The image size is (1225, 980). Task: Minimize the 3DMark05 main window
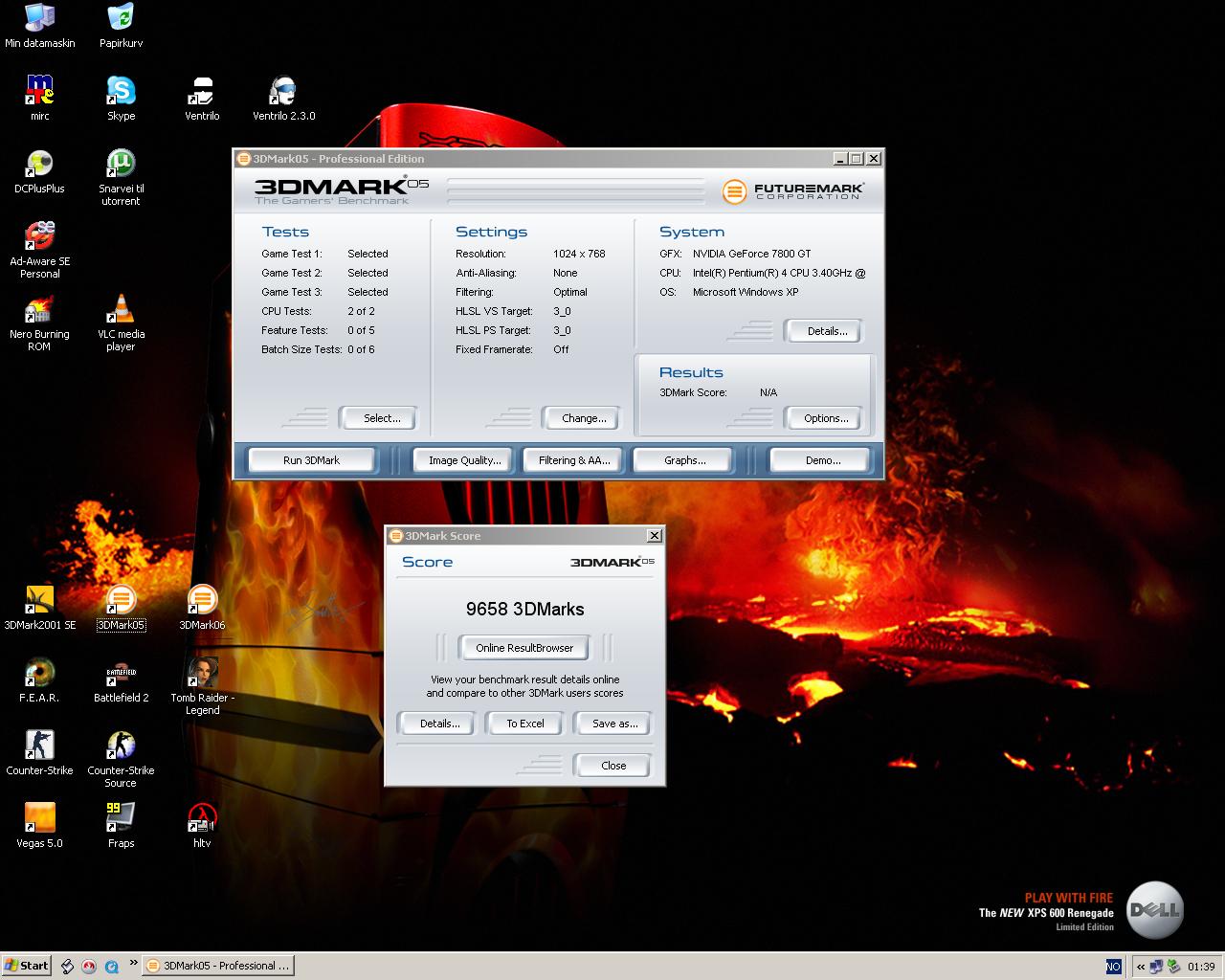(x=840, y=159)
